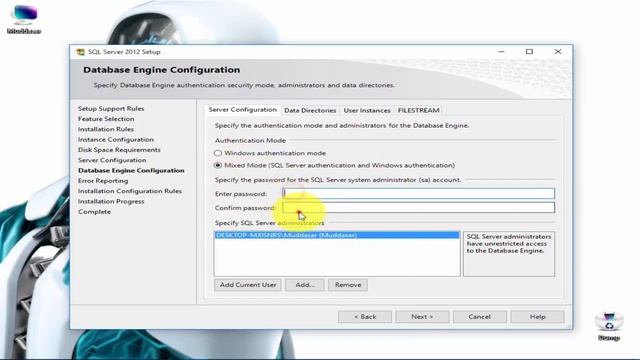Proceed with the Next > button

(422, 317)
